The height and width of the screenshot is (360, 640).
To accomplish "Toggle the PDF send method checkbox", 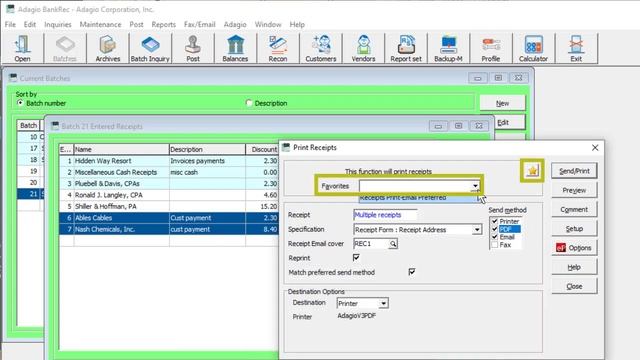I will point(494,229).
